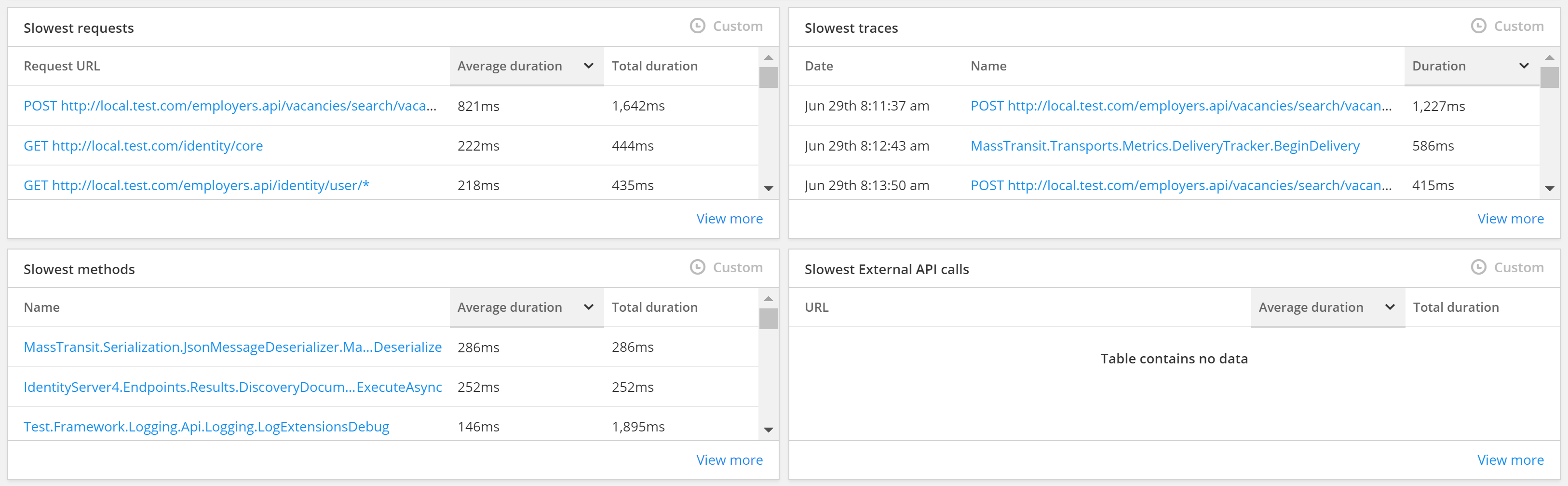Open Custom timeframe in Slowest methods panel
Screen dimensions: 1568x486
[737, 267]
